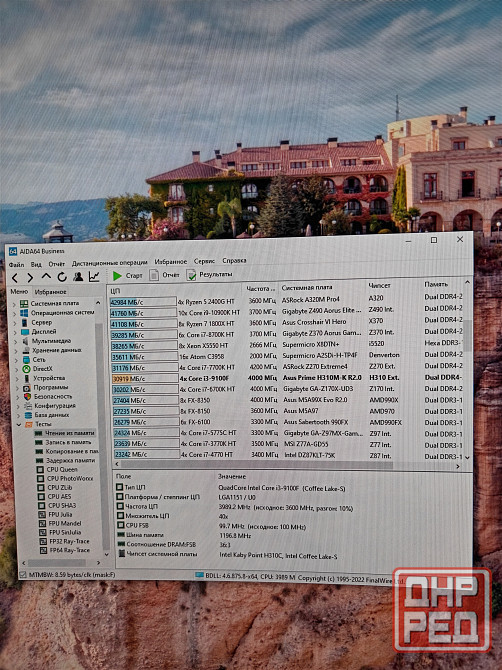
Task: Select Запись в память test item
Action: click(x=63, y=442)
